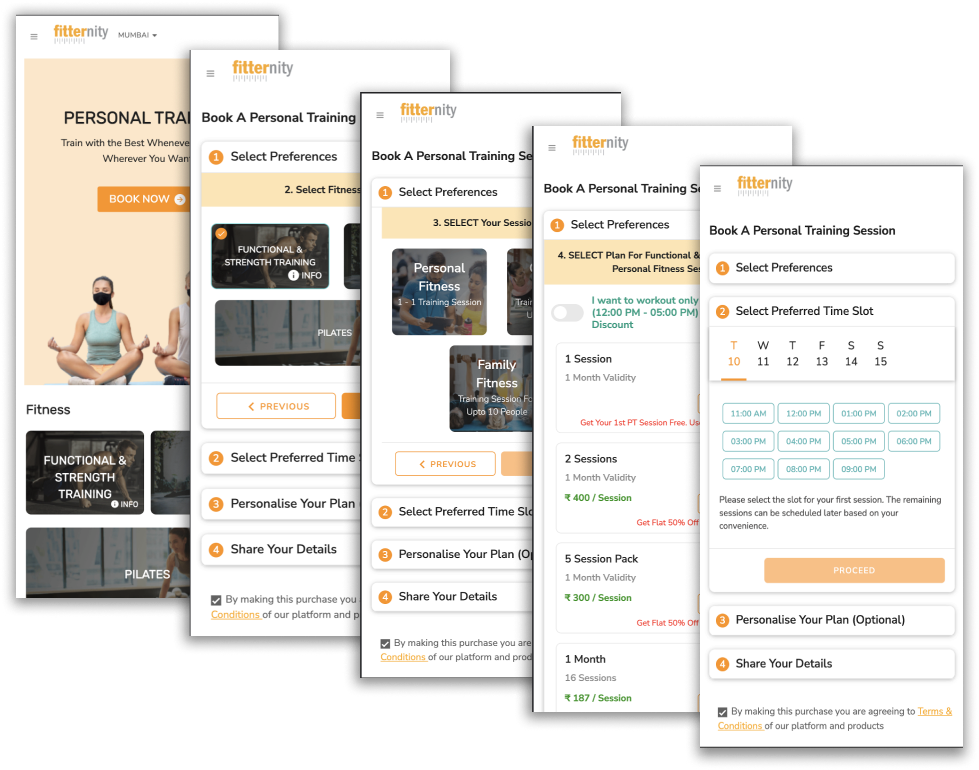
Task: Select the PILATES card in step 2 screen
Action: point(288,333)
